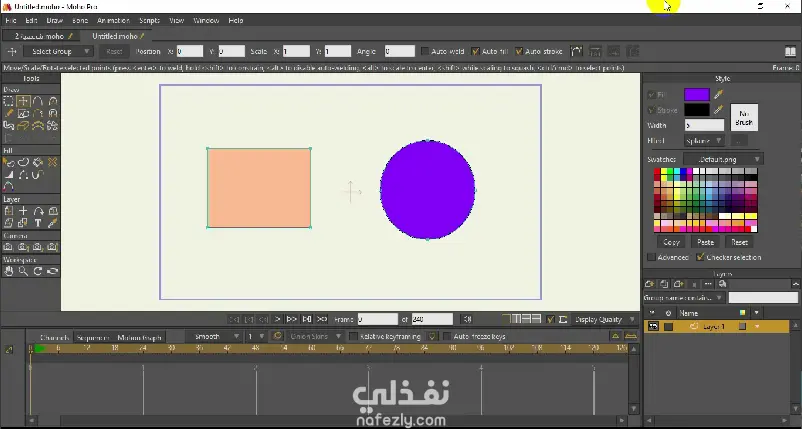802x429 pixels.
Task: Click the Duplicate Layer icon in Layers panel
Action: click(664, 284)
